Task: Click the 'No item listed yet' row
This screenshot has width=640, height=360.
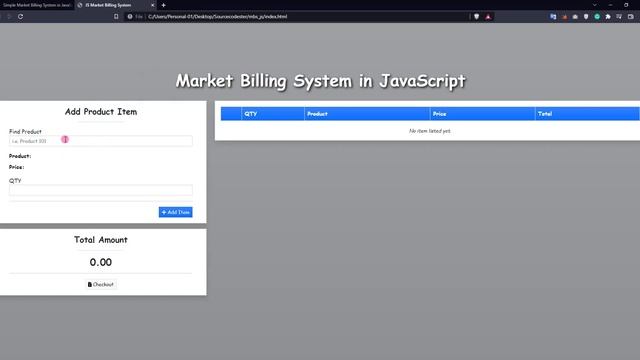Action: (430, 131)
